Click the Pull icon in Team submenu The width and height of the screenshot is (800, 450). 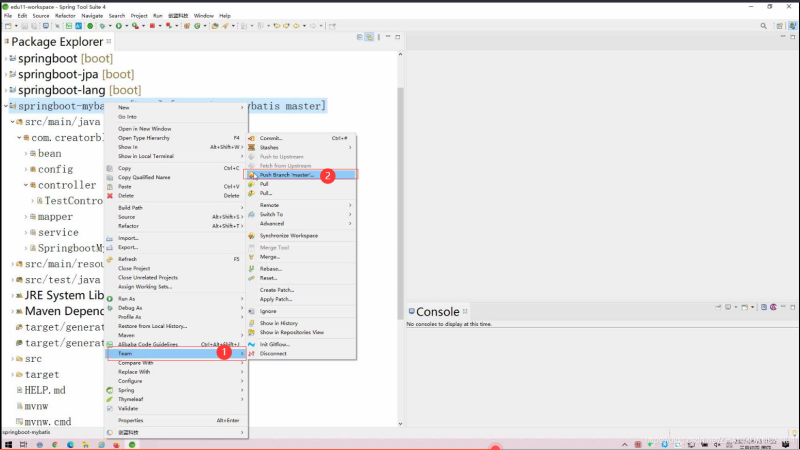click(253, 184)
